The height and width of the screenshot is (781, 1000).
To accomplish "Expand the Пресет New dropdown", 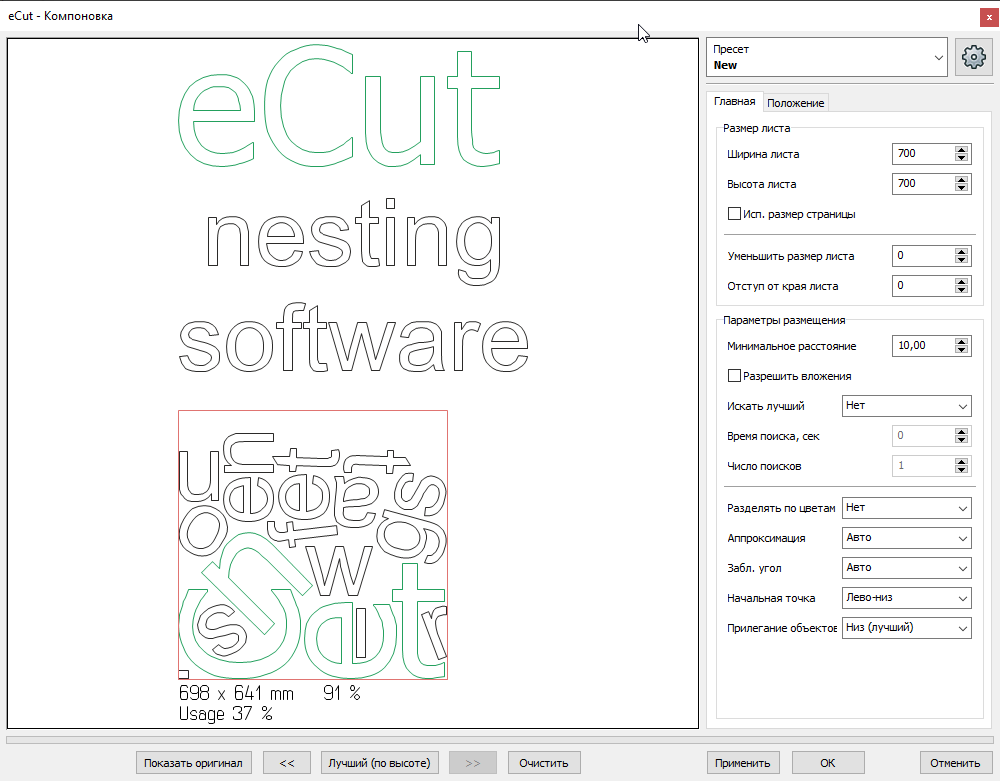I will tap(827, 57).
